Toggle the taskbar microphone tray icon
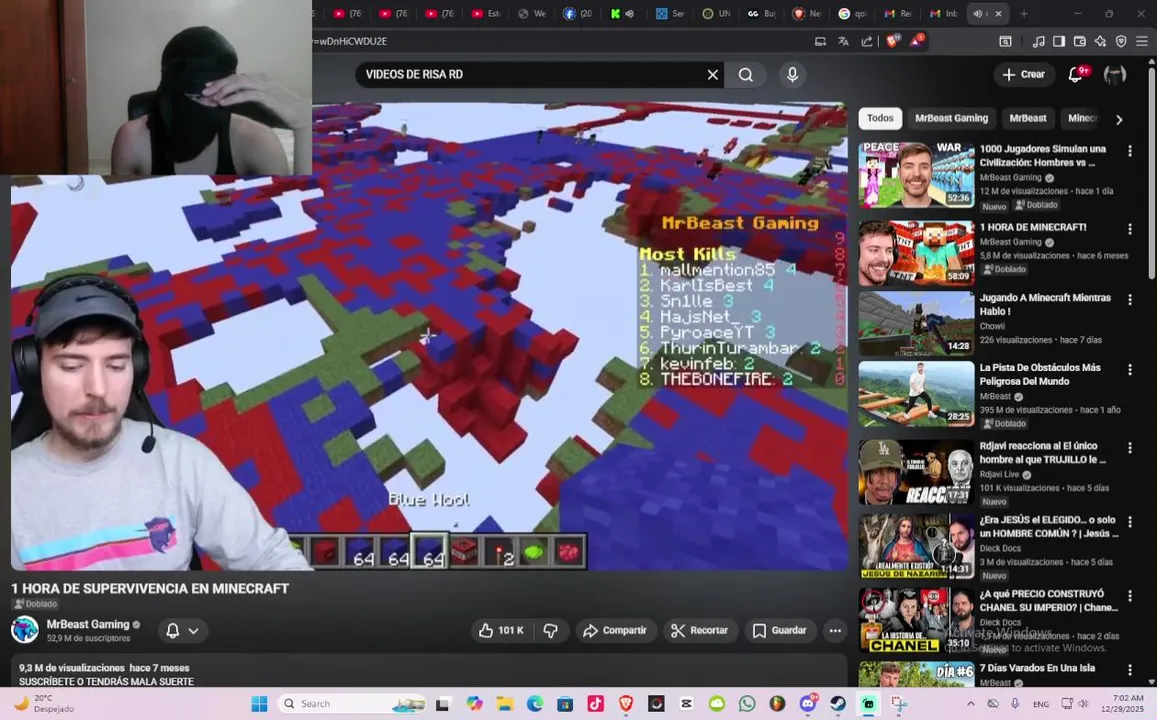 (1015, 703)
